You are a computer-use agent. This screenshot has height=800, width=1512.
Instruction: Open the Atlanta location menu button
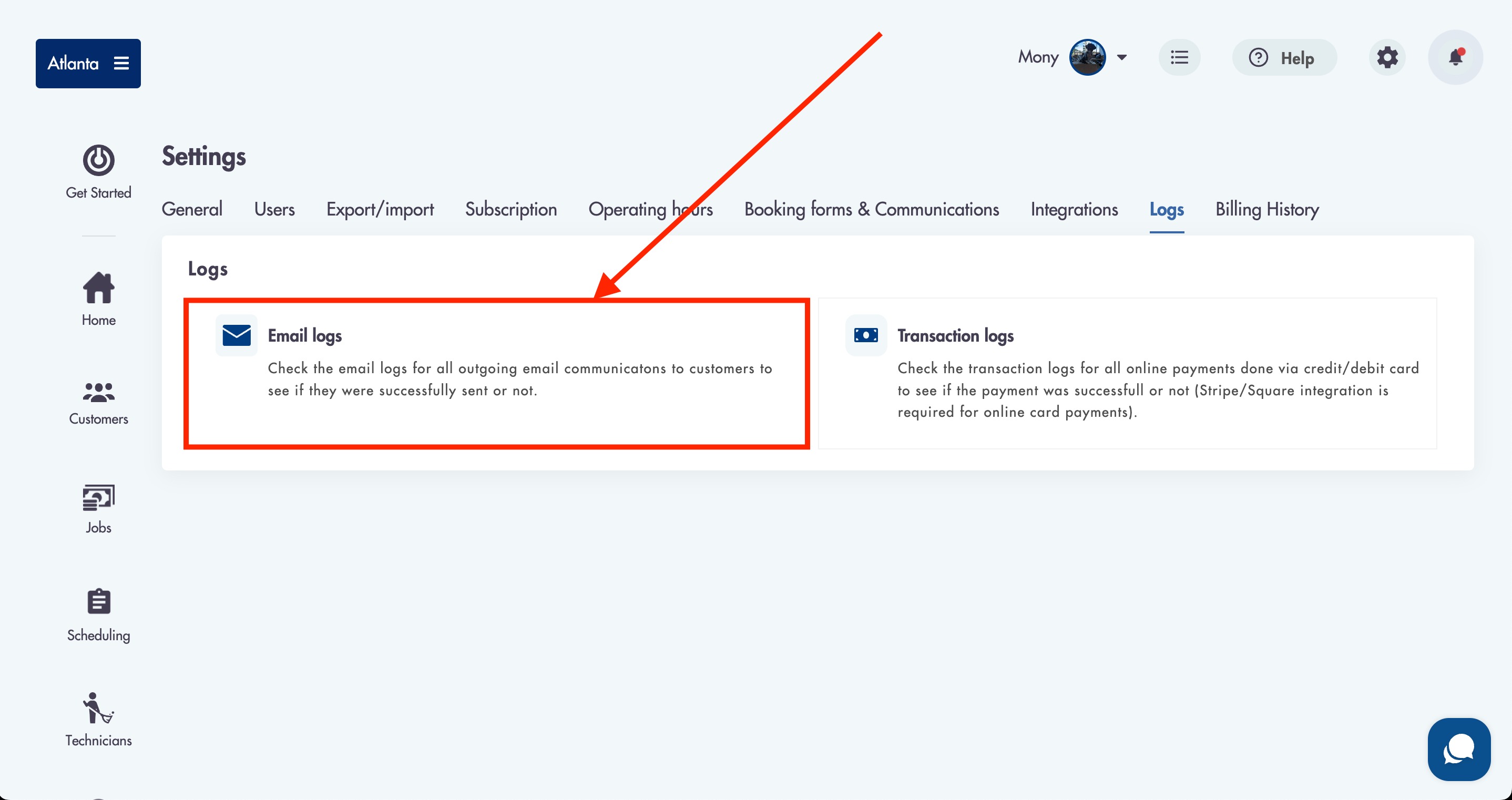click(x=88, y=64)
